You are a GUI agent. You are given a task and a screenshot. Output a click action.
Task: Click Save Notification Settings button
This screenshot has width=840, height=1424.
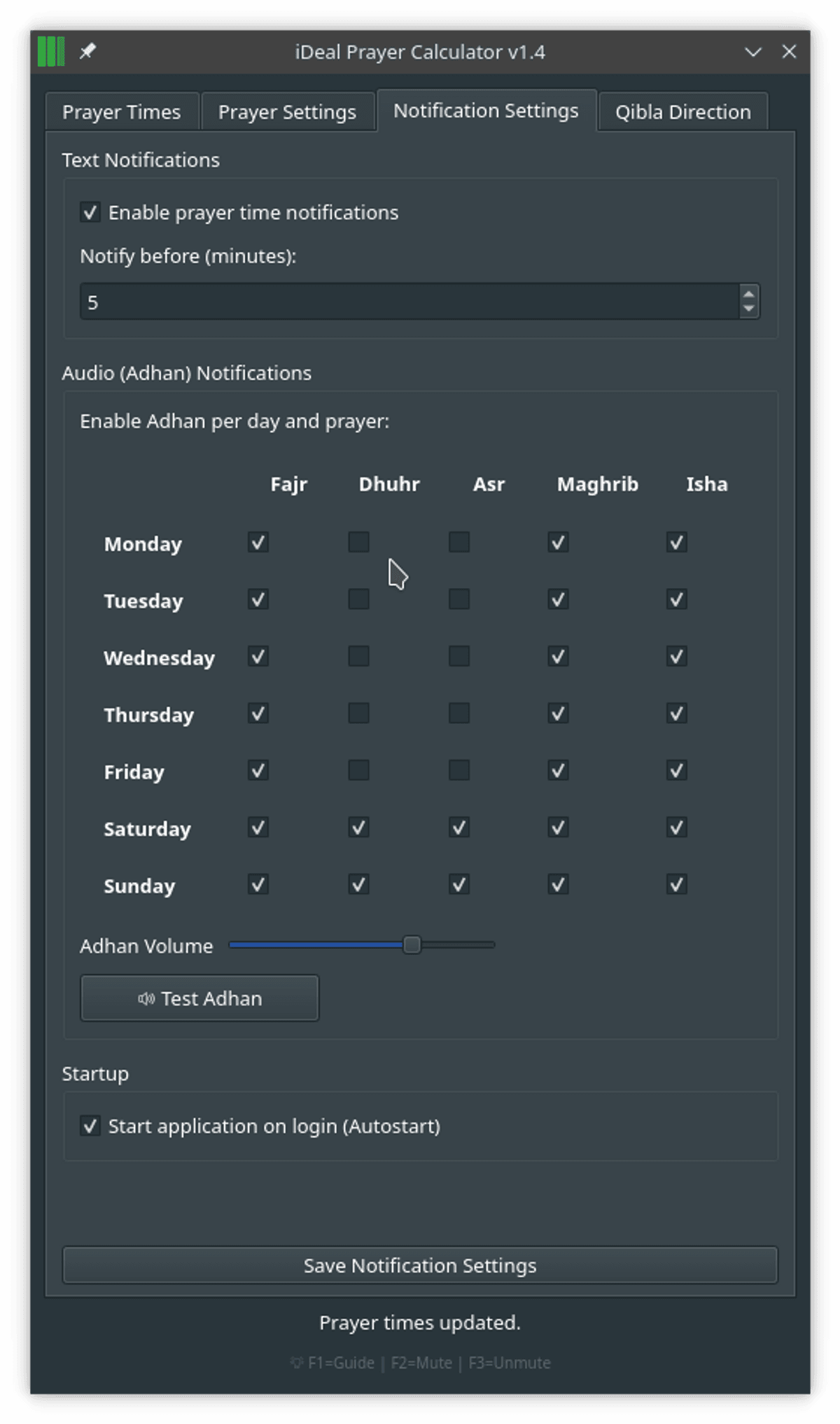point(420,1265)
